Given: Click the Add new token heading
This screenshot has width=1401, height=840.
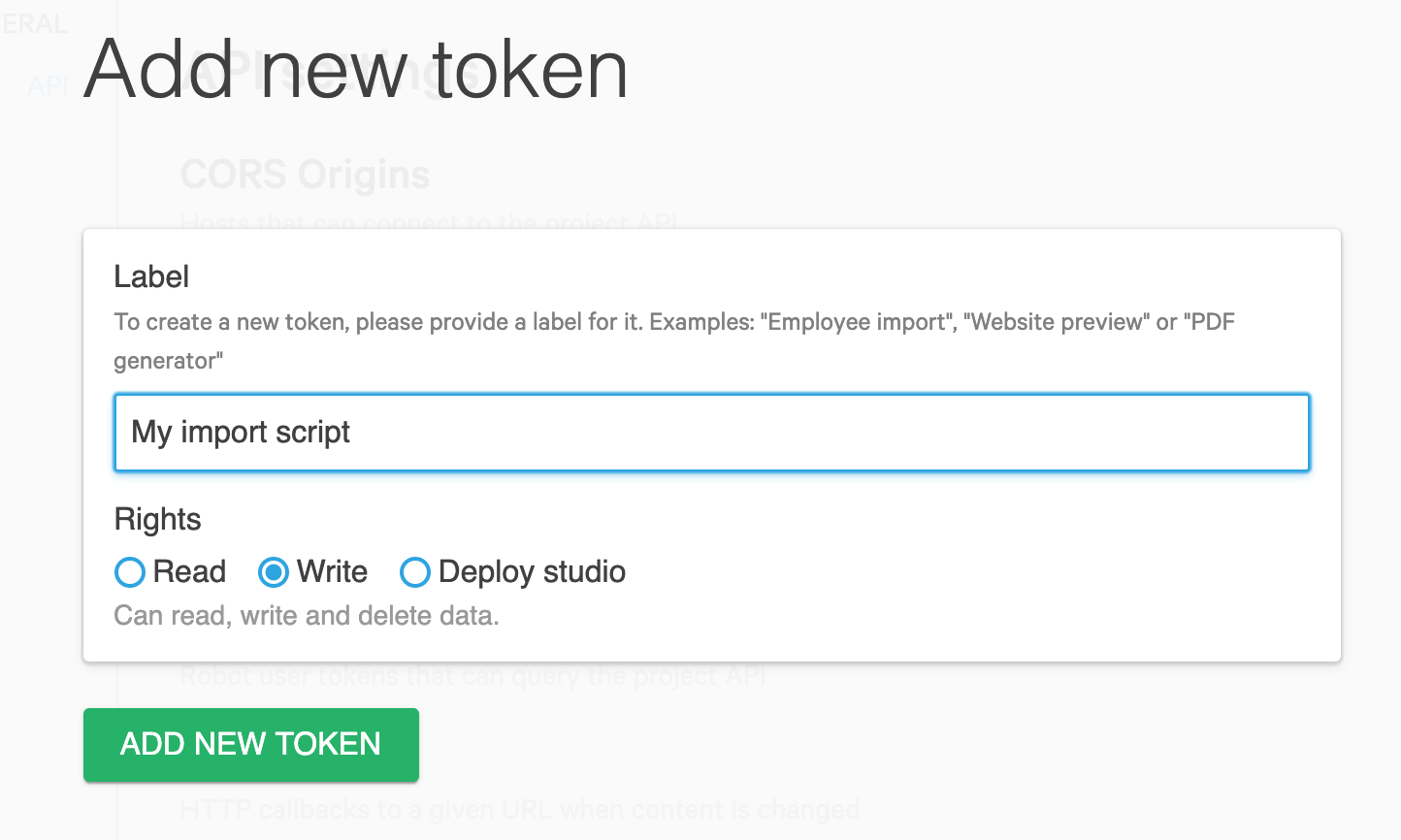Looking at the screenshot, I should tap(354, 68).
